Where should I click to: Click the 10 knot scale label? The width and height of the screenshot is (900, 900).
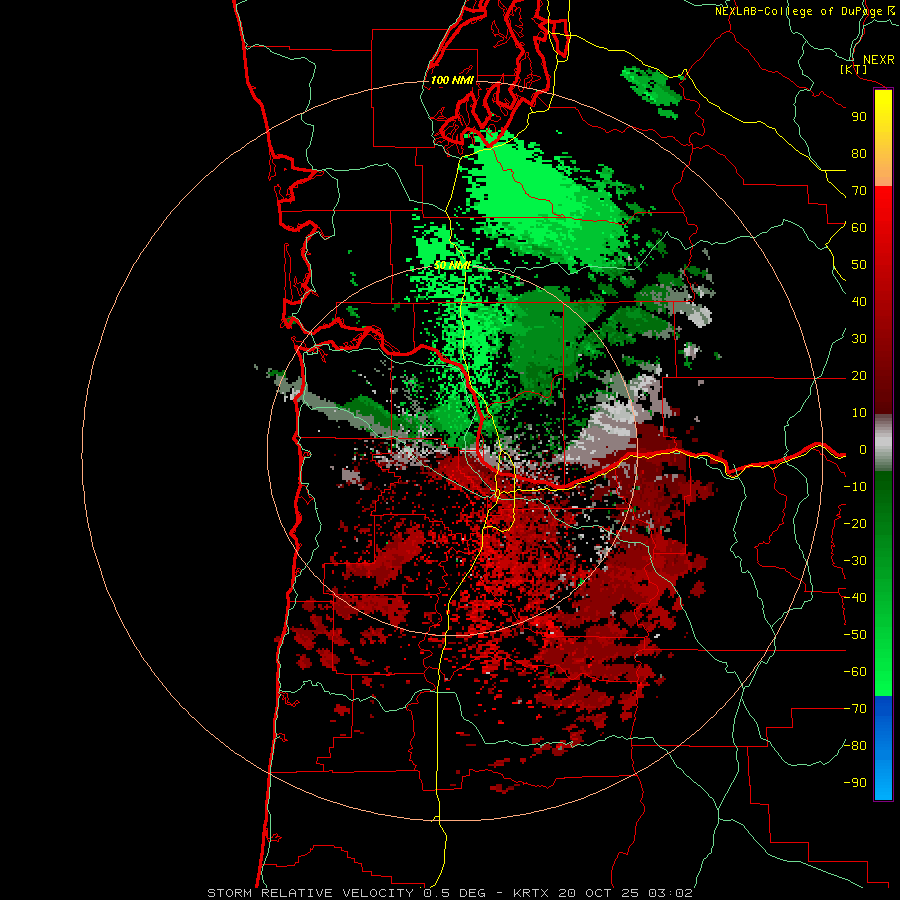(859, 413)
